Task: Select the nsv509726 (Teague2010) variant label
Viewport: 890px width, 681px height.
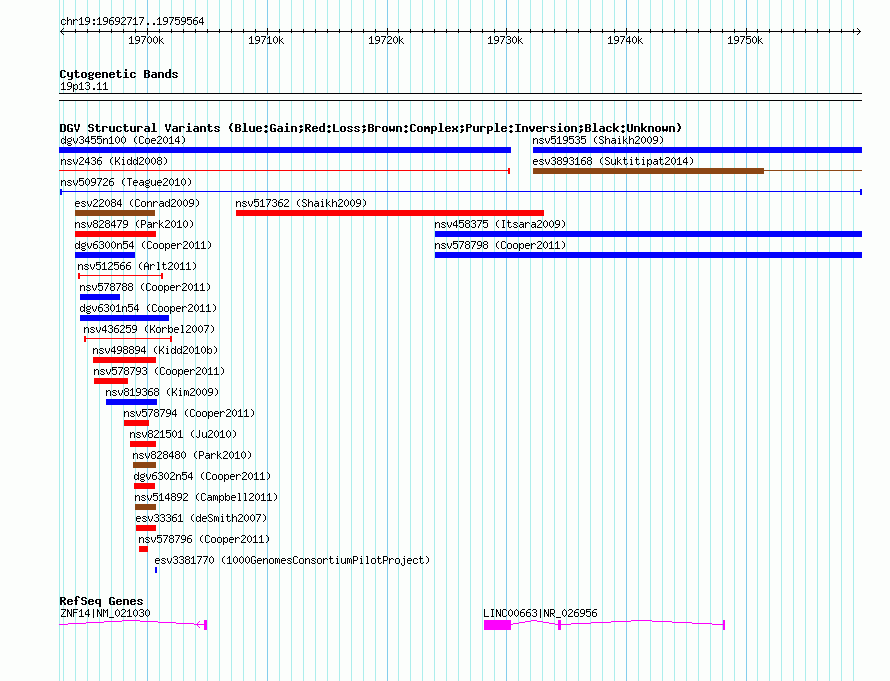Action: coord(126,182)
